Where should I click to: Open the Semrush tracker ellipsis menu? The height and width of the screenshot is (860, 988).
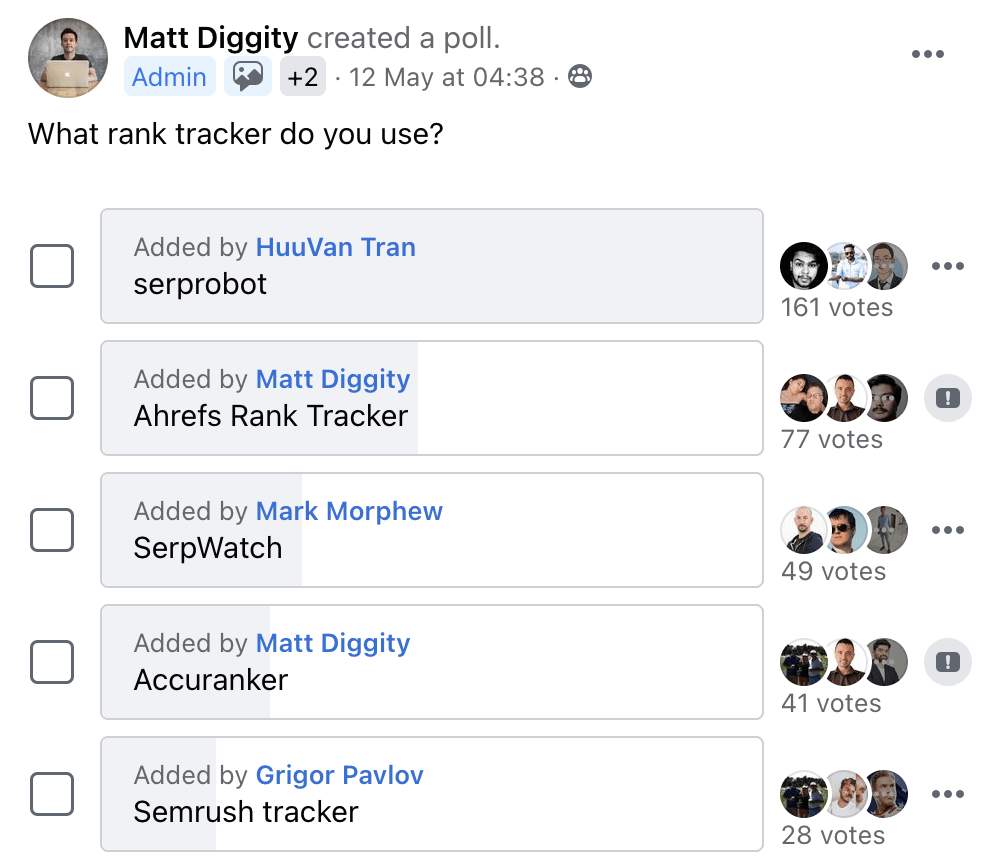(x=947, y=794)
